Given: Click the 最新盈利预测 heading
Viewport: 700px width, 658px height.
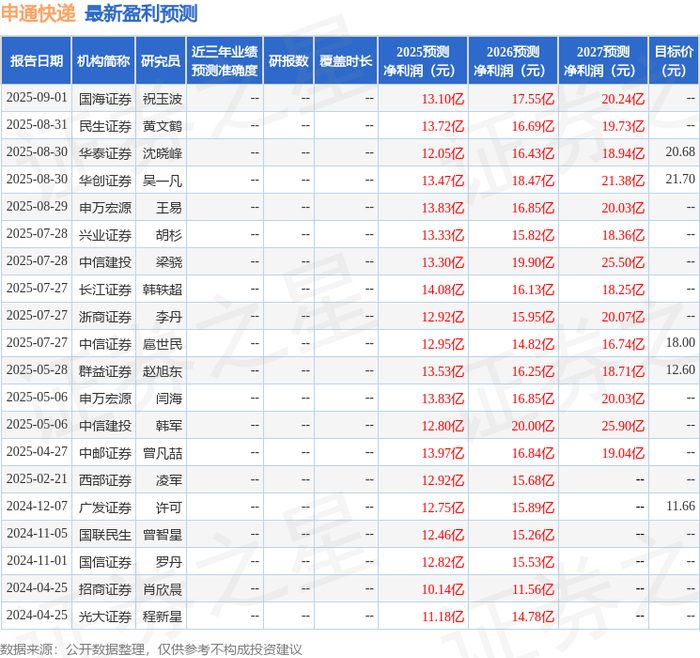Looking at the screenshot, I should pos(141,13).
